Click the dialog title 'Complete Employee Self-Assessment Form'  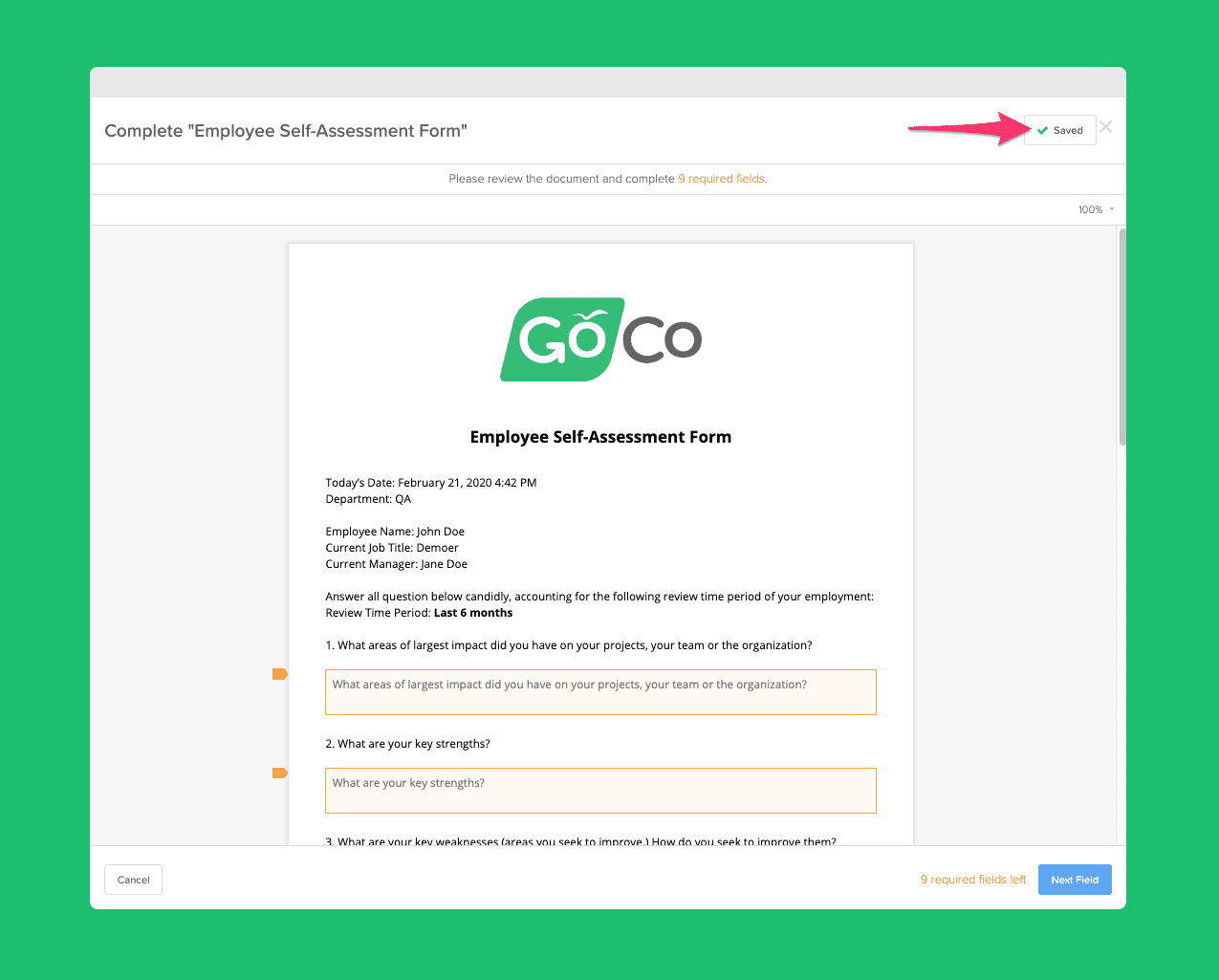coord(286,131)
